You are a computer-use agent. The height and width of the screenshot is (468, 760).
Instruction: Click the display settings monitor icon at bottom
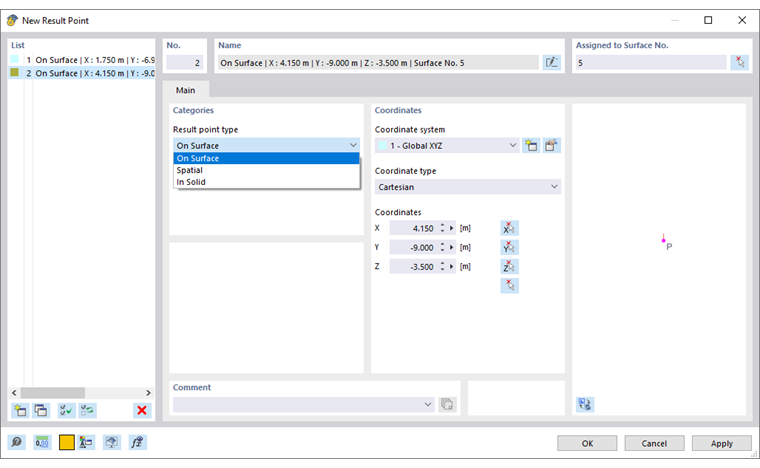point(112,442)
